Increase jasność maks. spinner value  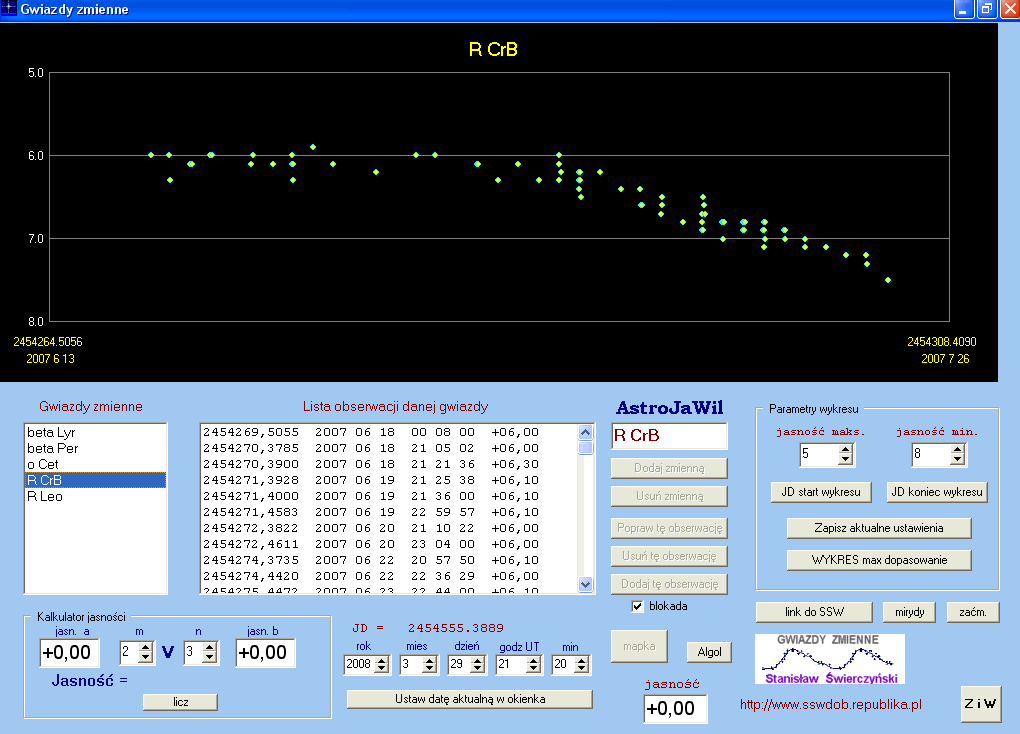click(845, 449)
